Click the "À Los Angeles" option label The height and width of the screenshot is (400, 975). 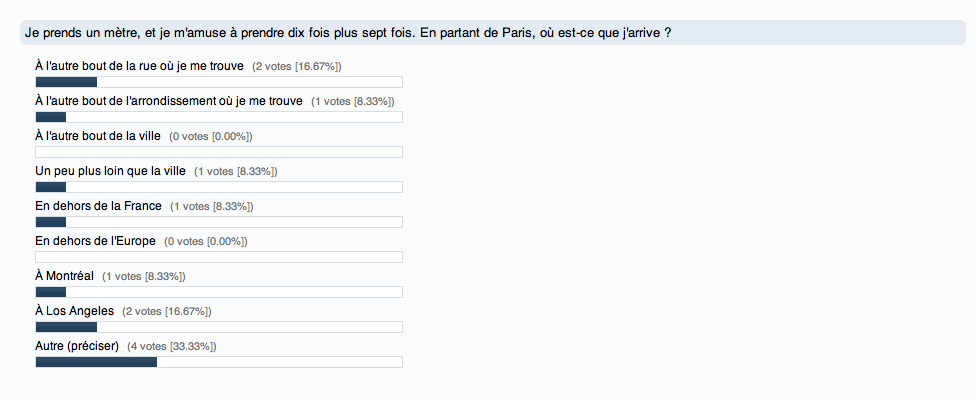(74, 311)
